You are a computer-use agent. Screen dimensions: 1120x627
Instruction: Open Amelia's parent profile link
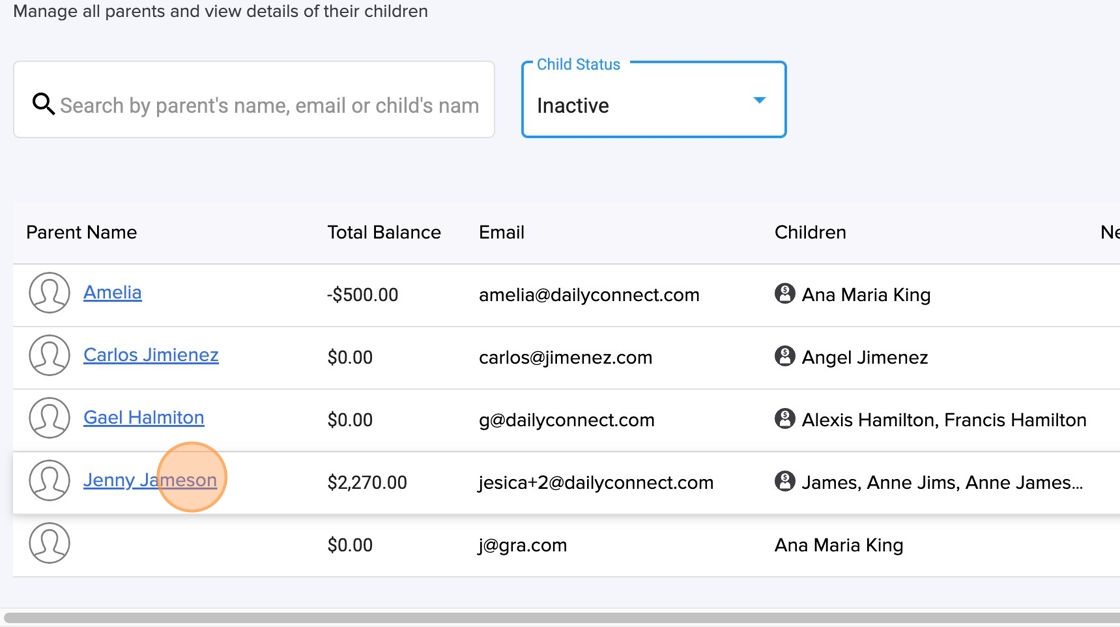point(112,293)
